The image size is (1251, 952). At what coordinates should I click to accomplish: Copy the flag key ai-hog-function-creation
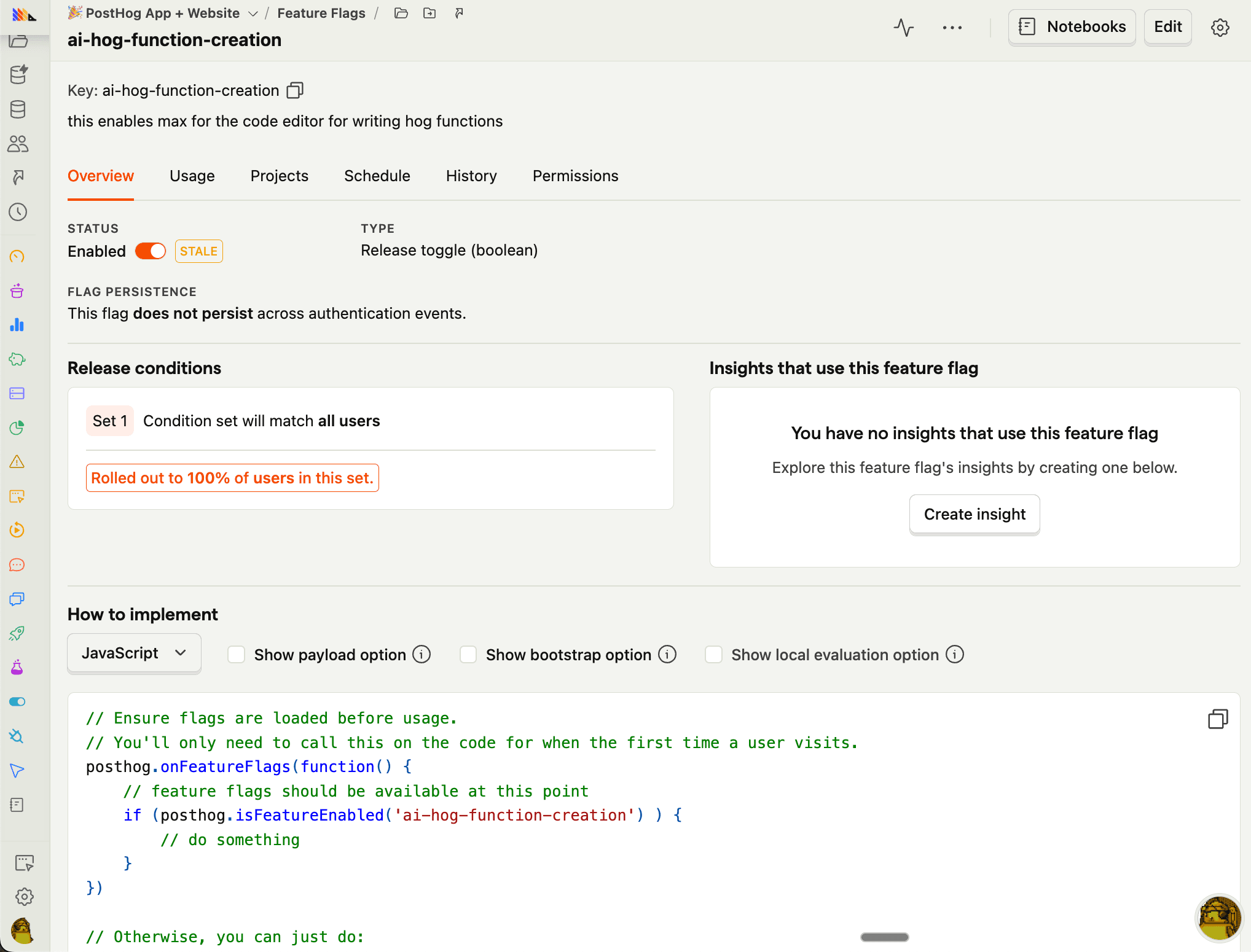(295, 90)
